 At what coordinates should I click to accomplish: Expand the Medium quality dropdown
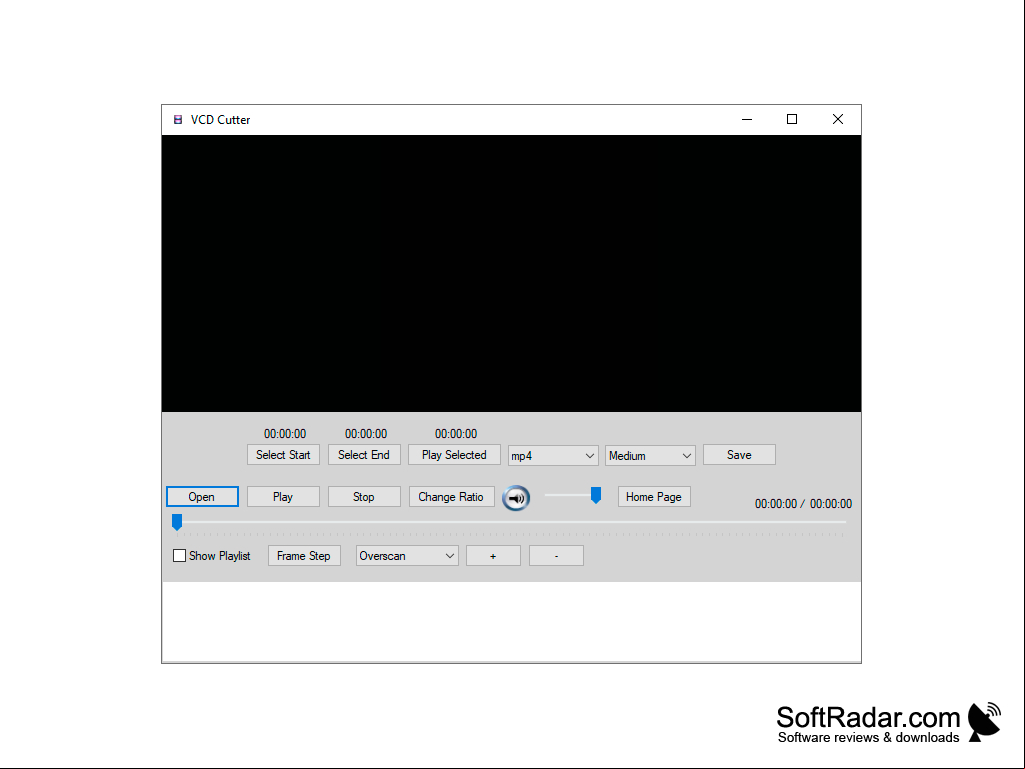(650, 456)
